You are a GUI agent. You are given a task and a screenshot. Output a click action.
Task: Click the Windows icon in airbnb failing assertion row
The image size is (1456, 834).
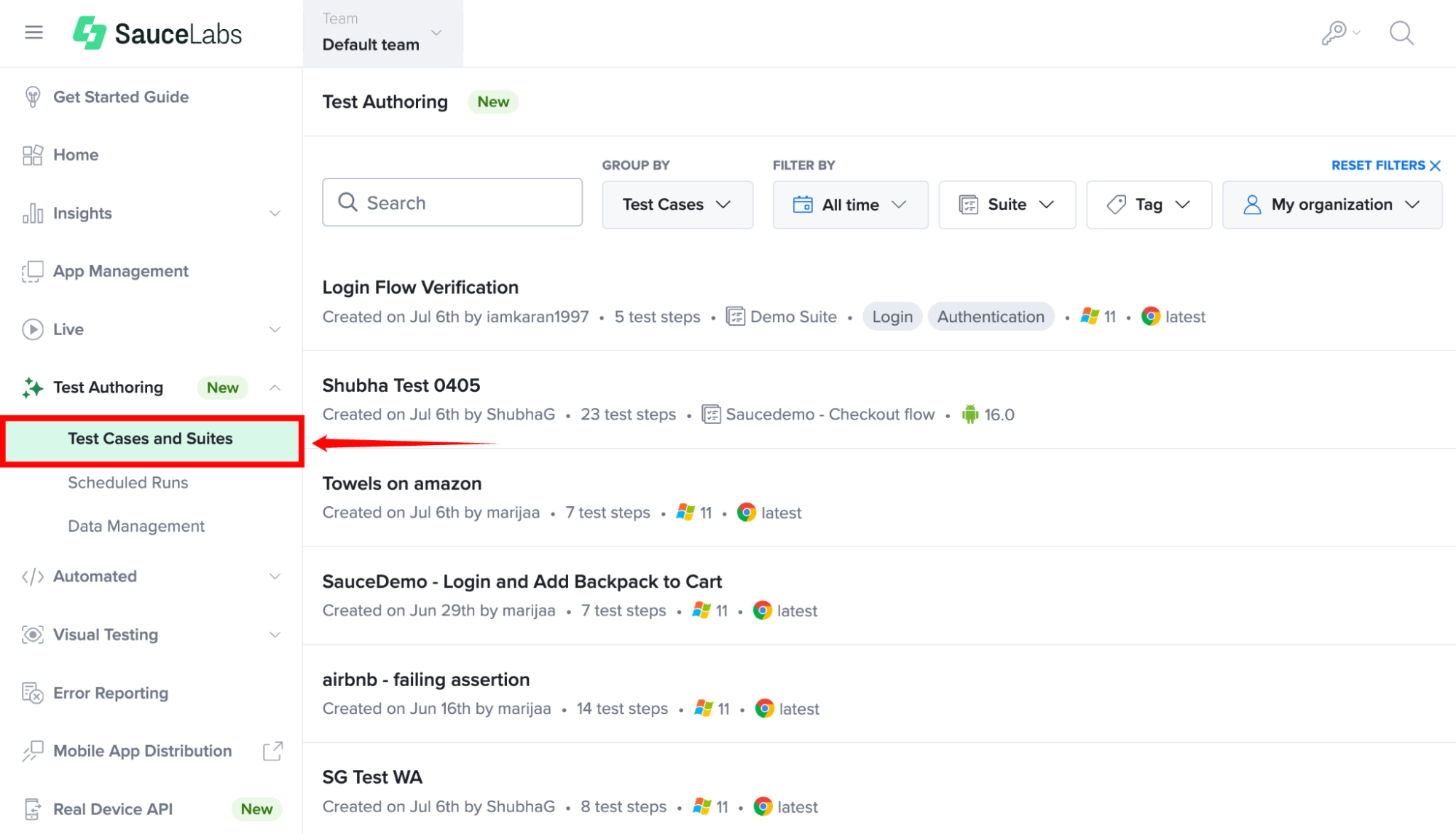pos(704,709)
